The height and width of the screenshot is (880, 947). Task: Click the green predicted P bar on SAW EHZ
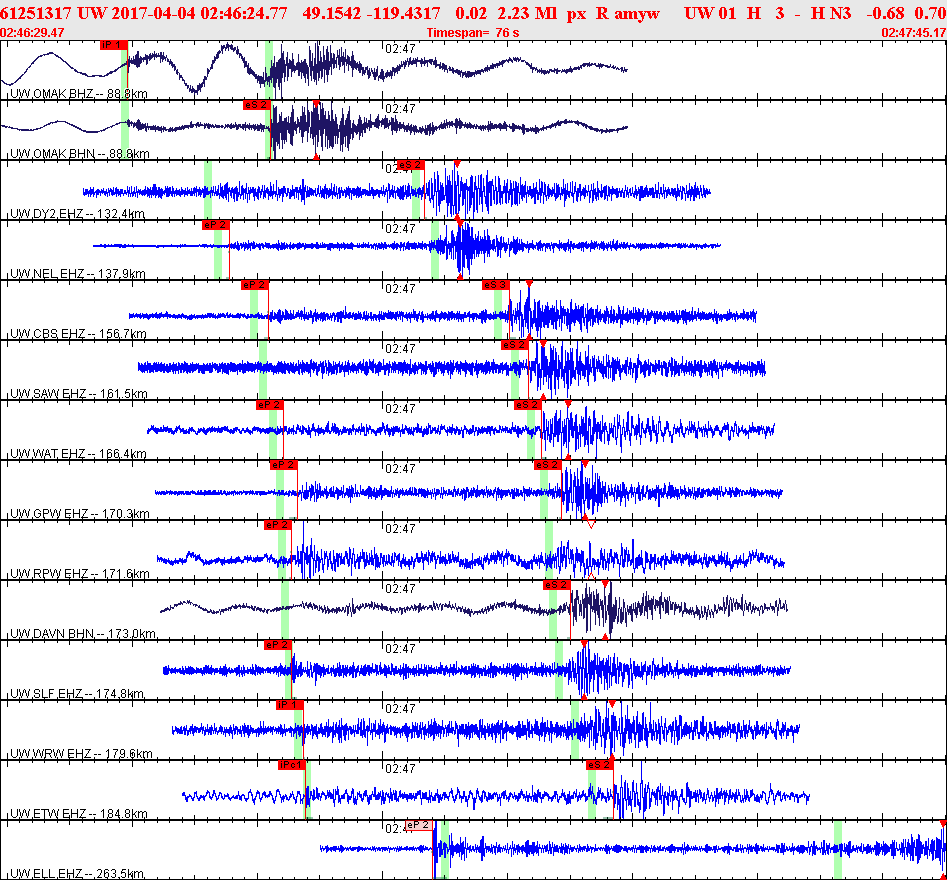pyautogui.click(x=263, y=369)
